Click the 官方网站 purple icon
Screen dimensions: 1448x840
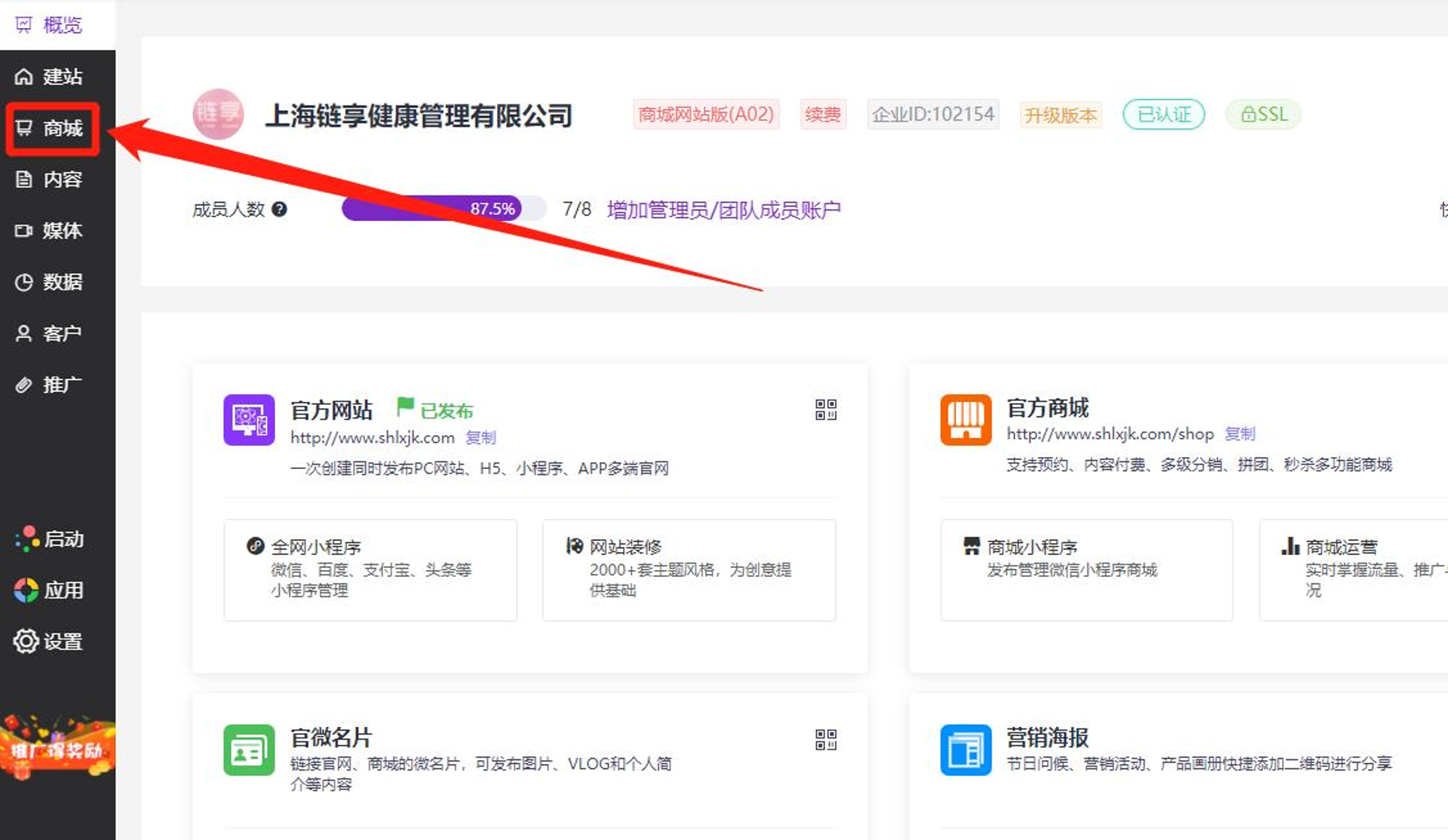249,419
